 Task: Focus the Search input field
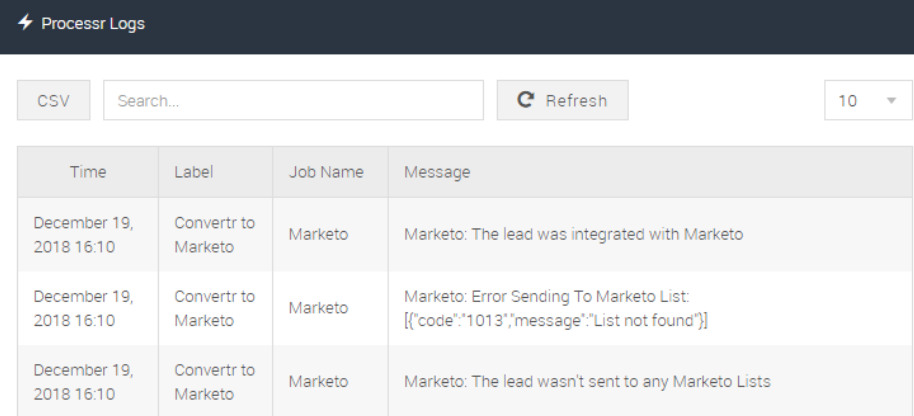tap(293, 100)
